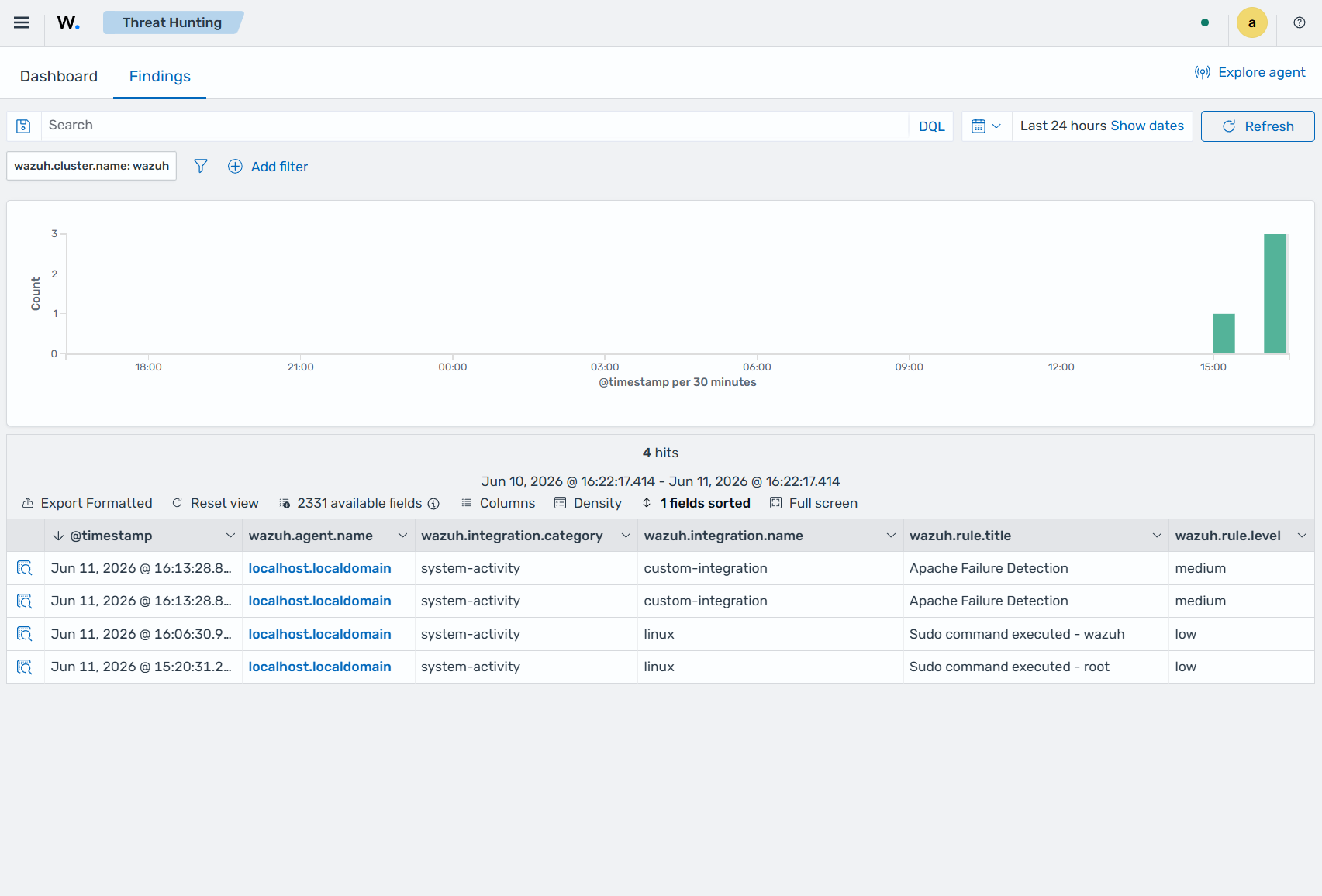Expand wazuh.integration.name column menu
This screenshot has height=896, width=1322.
coord(891,536)
